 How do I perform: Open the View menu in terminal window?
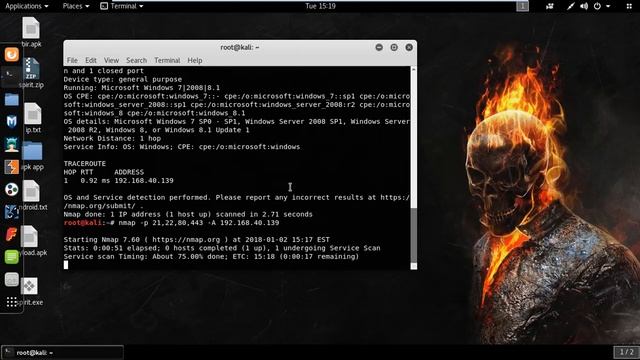click(x=111, y=60)
